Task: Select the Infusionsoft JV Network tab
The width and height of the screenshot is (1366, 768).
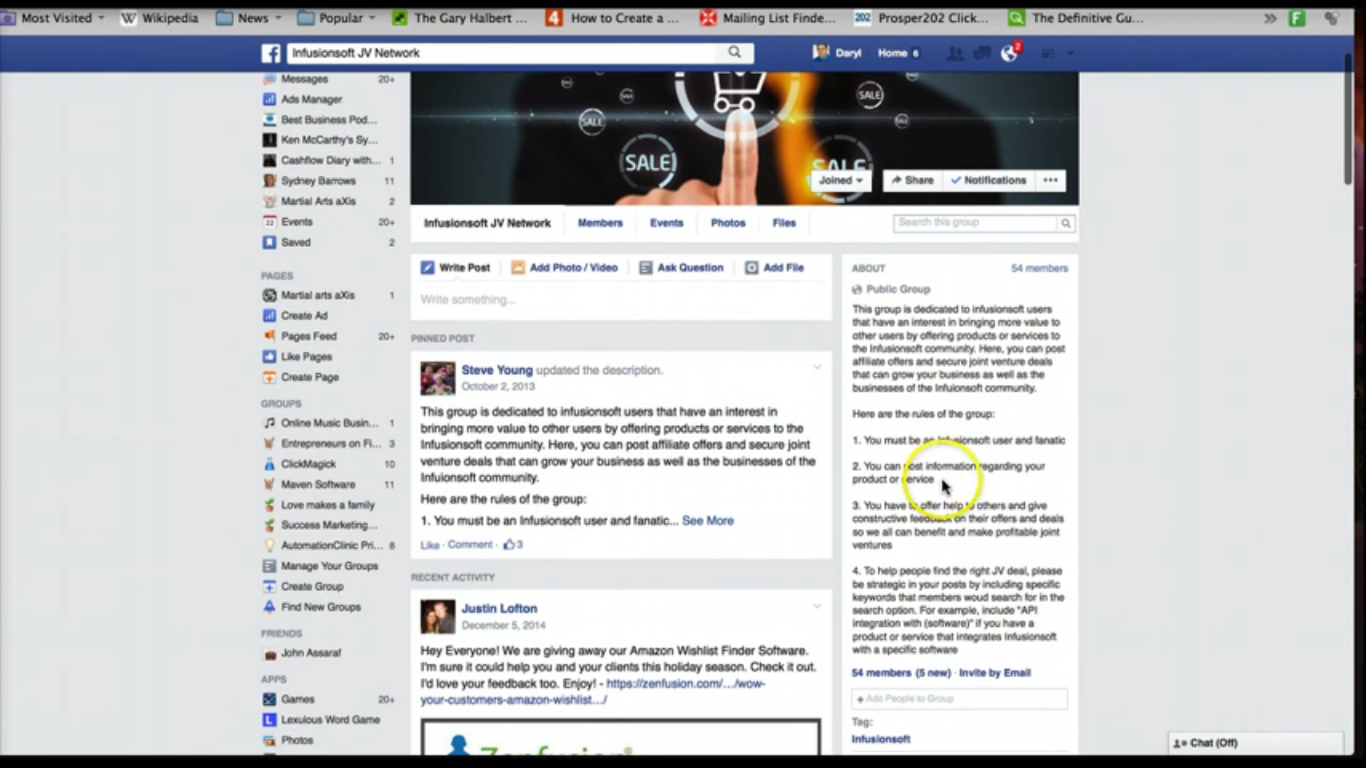Action: 487,223
